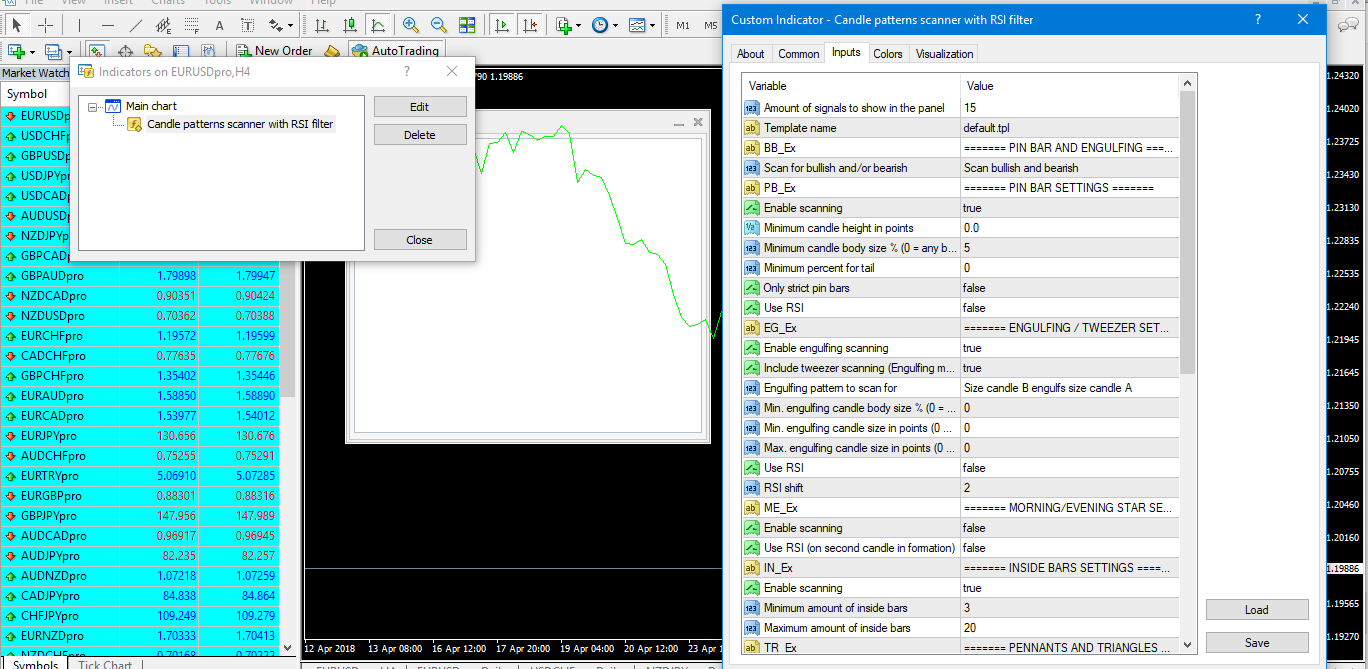The height and width of the screenshot is (669, 1368).
Task: Toggle chart Auto Scroll icon
Action: tap(502, 25)
